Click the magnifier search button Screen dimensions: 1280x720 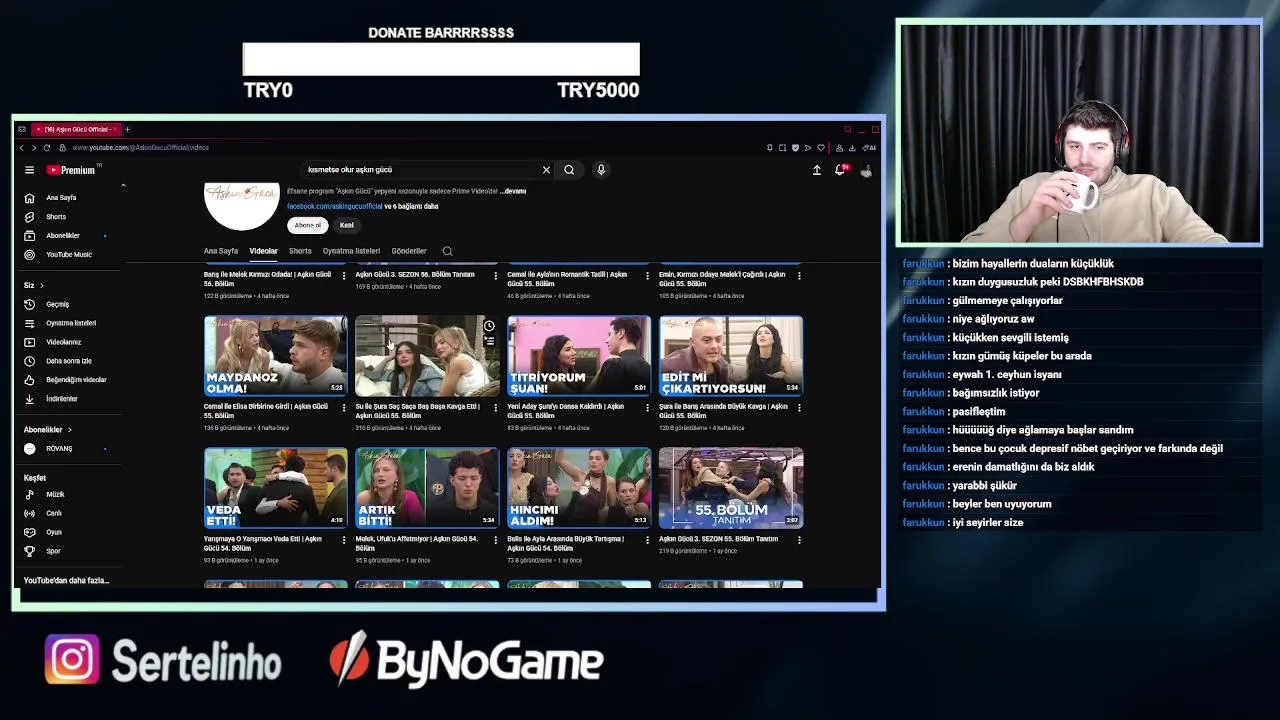coord(569,170)
